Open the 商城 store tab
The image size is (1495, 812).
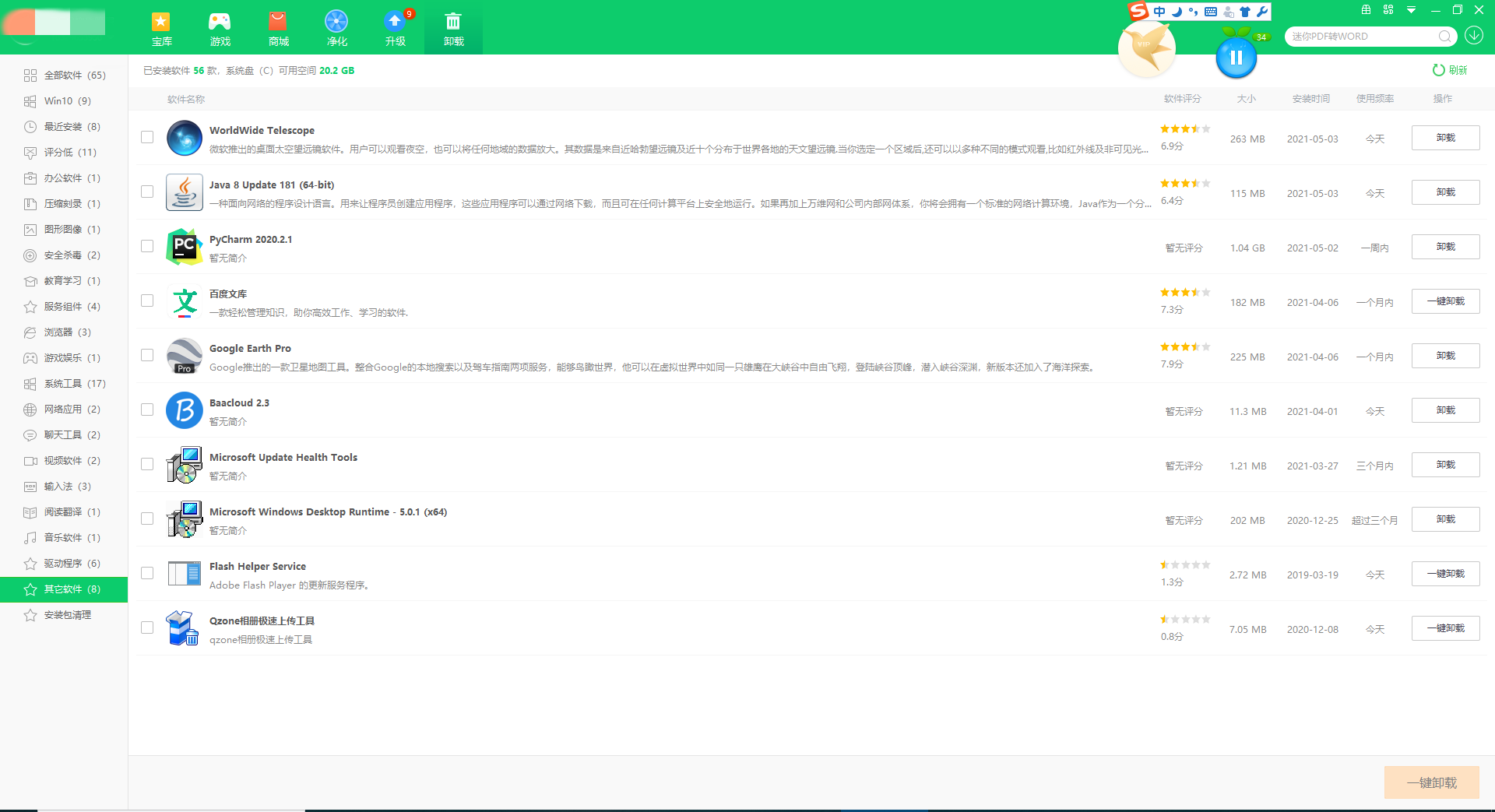tap(278, 29)
